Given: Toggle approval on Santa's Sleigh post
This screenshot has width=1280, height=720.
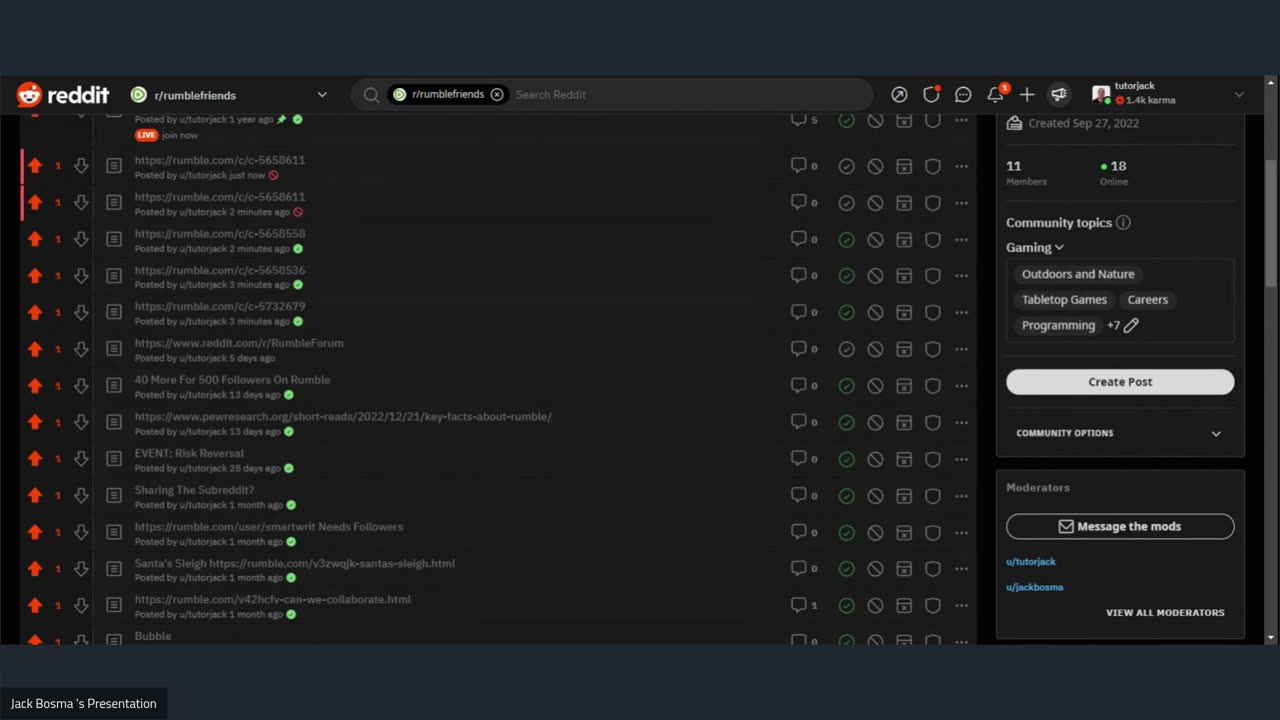Looking at the screenshot, I should tap(847, 569).
